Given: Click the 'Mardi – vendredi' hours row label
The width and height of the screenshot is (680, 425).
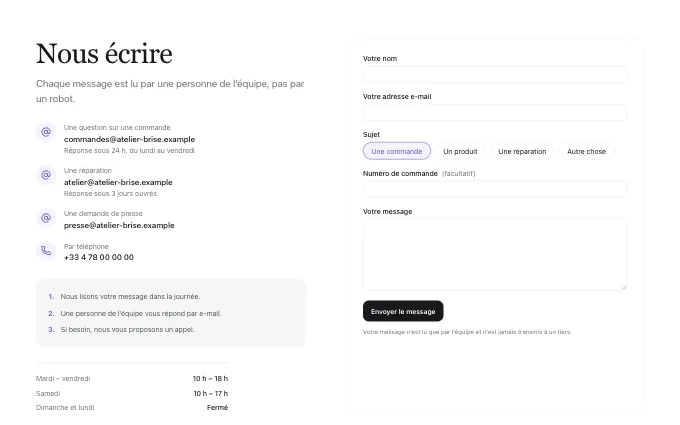Looking at the screenshot, I should (63, 379).
